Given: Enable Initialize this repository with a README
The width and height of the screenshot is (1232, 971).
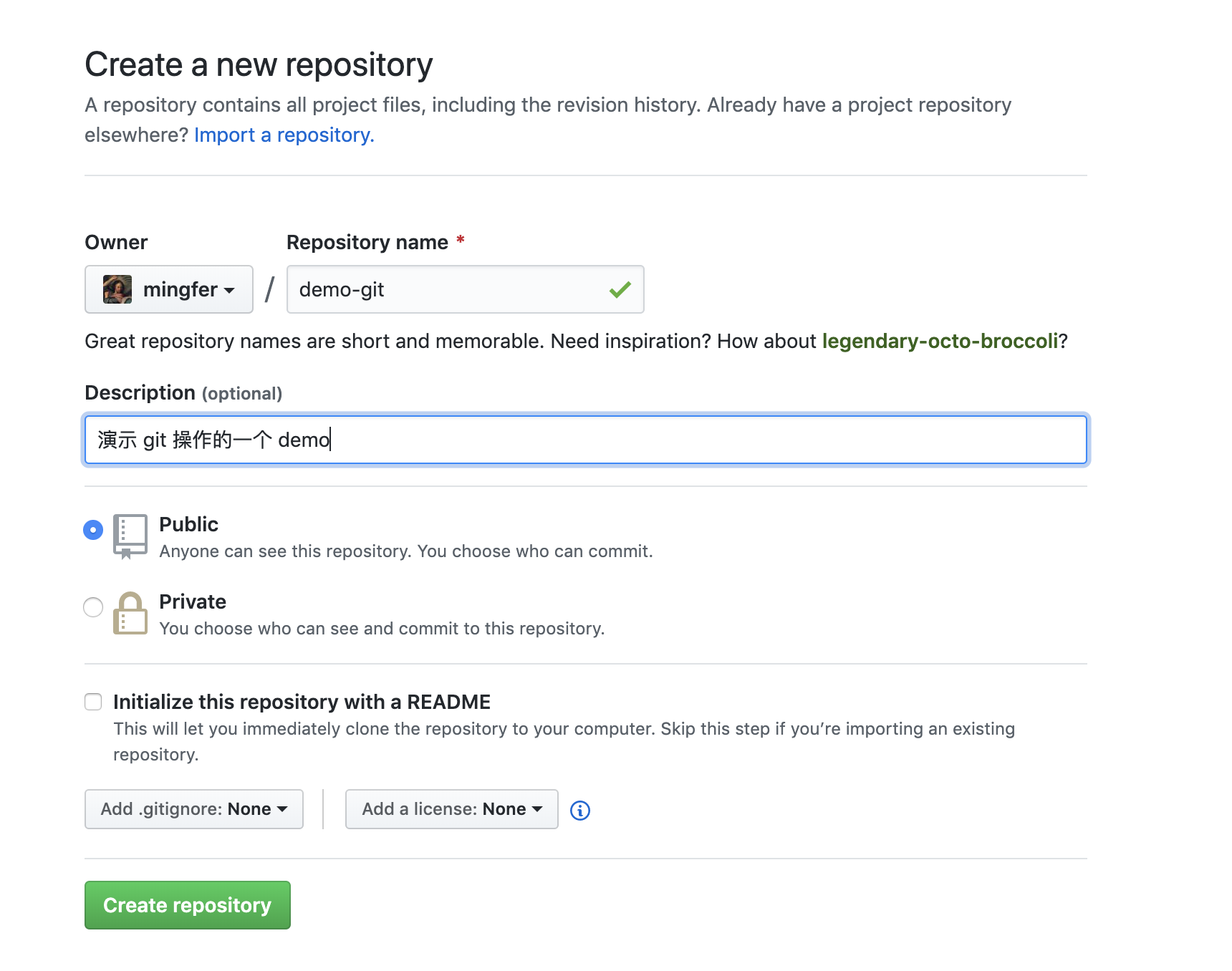Looking at the screenshot, I should click(93, 702).
